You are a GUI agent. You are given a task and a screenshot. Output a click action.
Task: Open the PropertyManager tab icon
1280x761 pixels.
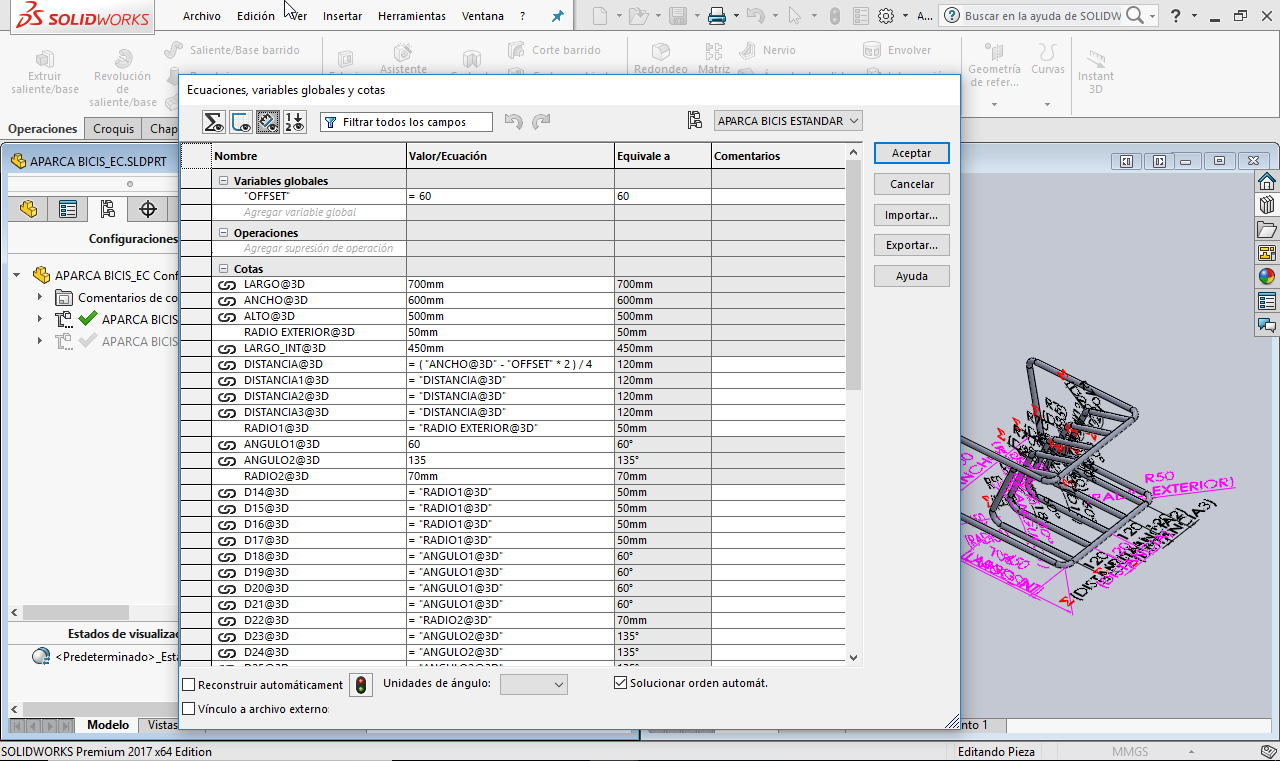click(67, 209)
